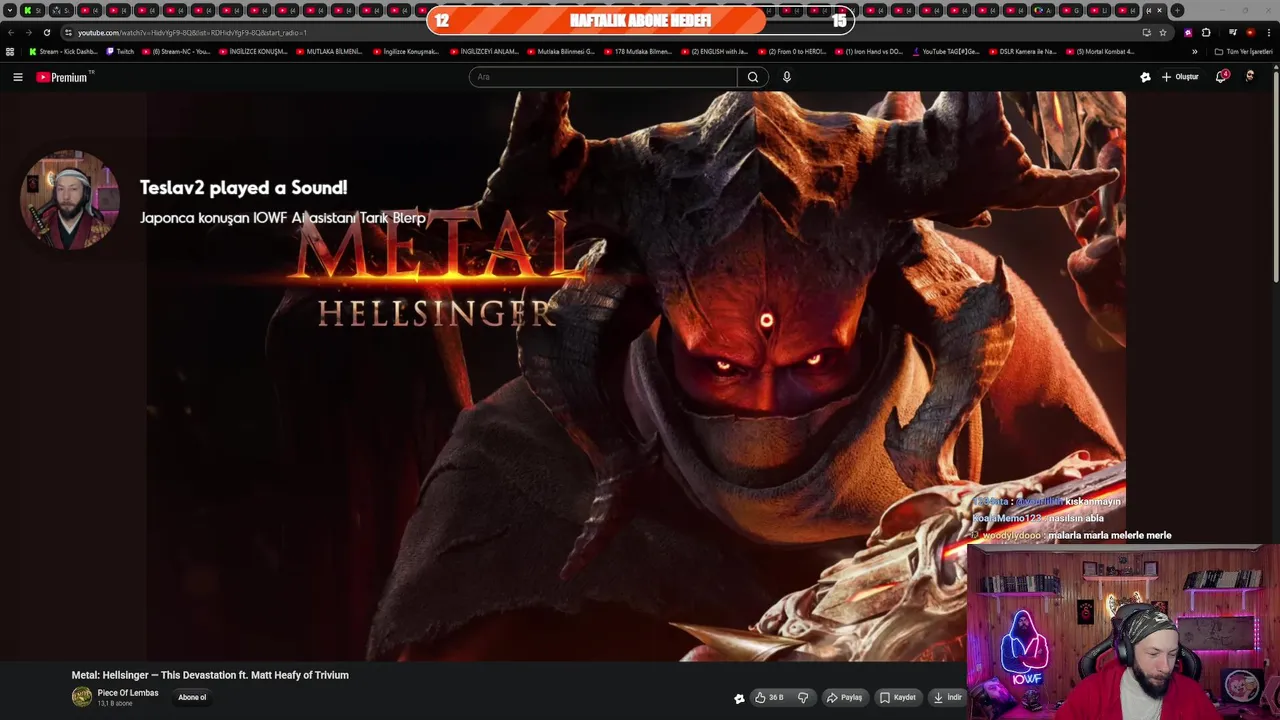This screenshot has height=720, width=1280.
Task: Go back using browser back arrow
Action: [x=11, y=32]
